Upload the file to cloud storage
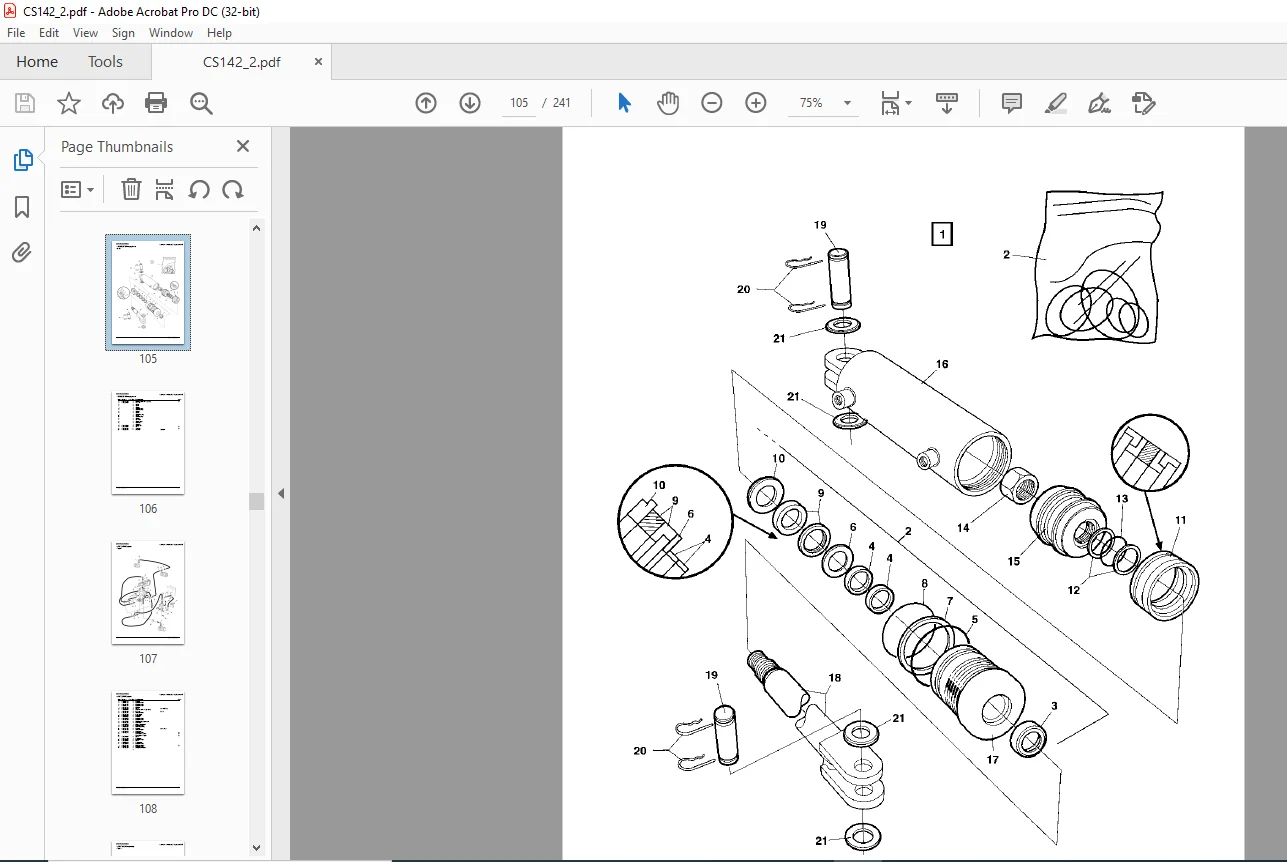The image size is (1287, 862). click(113, 103)
